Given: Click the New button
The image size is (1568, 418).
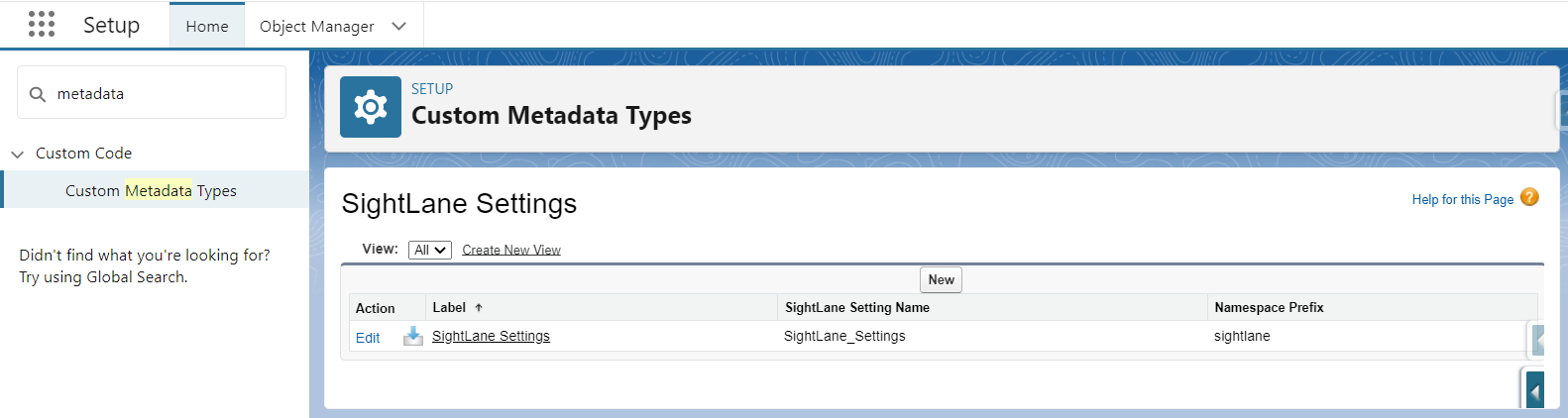Looking at the screenshot, I should tap(942, 279).
